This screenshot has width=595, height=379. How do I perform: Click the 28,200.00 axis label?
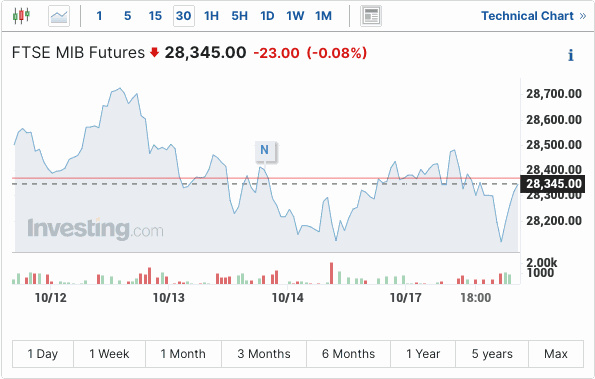coord(554,220)
